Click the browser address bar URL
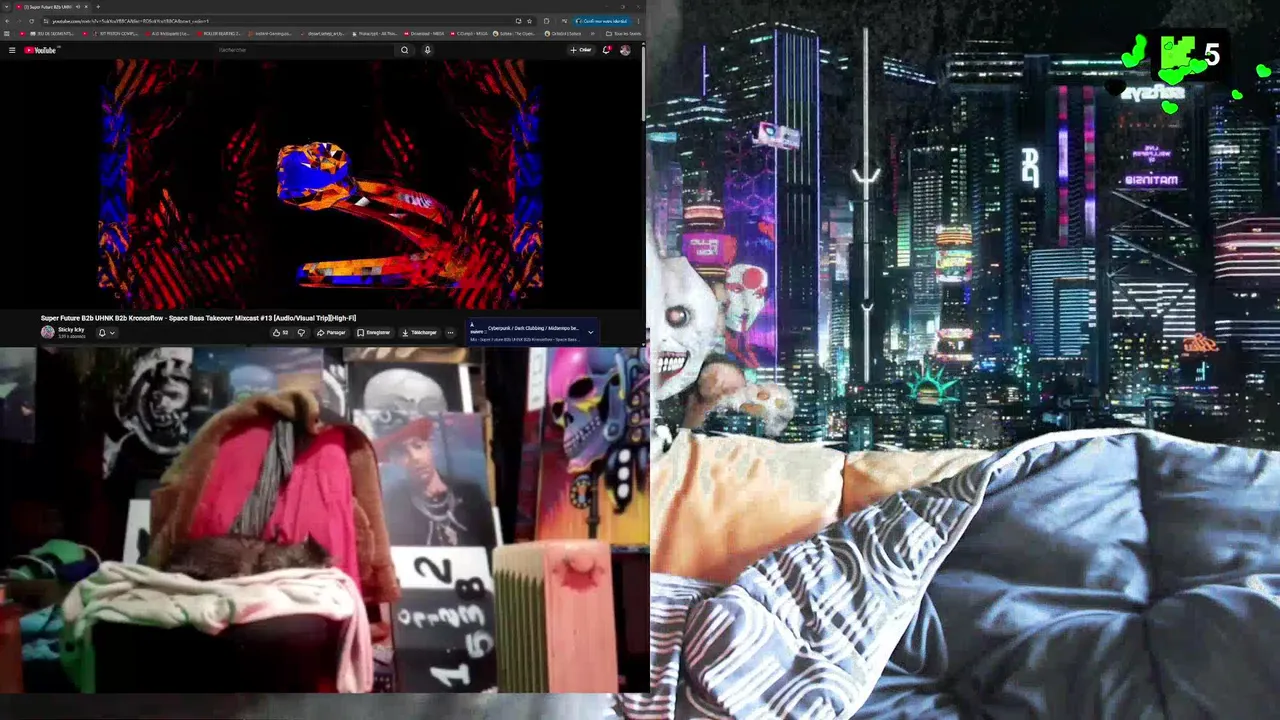 (x=131, y=21)
